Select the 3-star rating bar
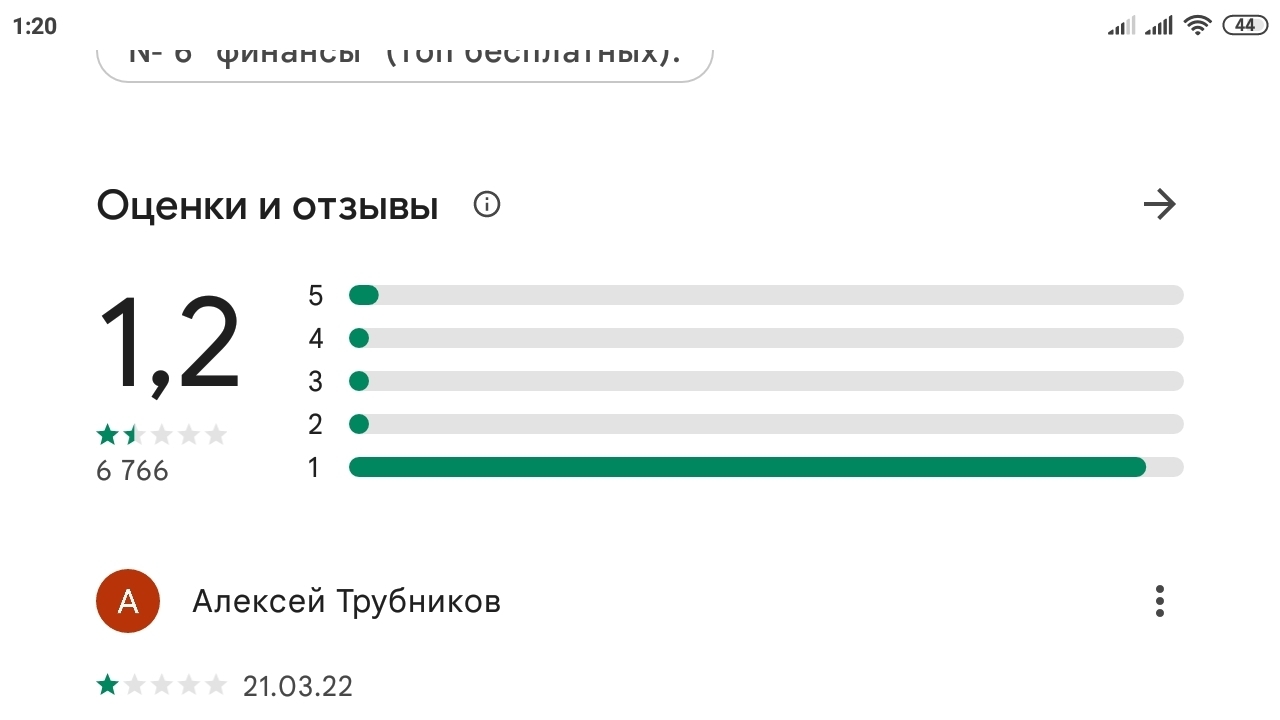This screenshot has height=720, width=1280. pyautogui.click(x=765, y=381)
